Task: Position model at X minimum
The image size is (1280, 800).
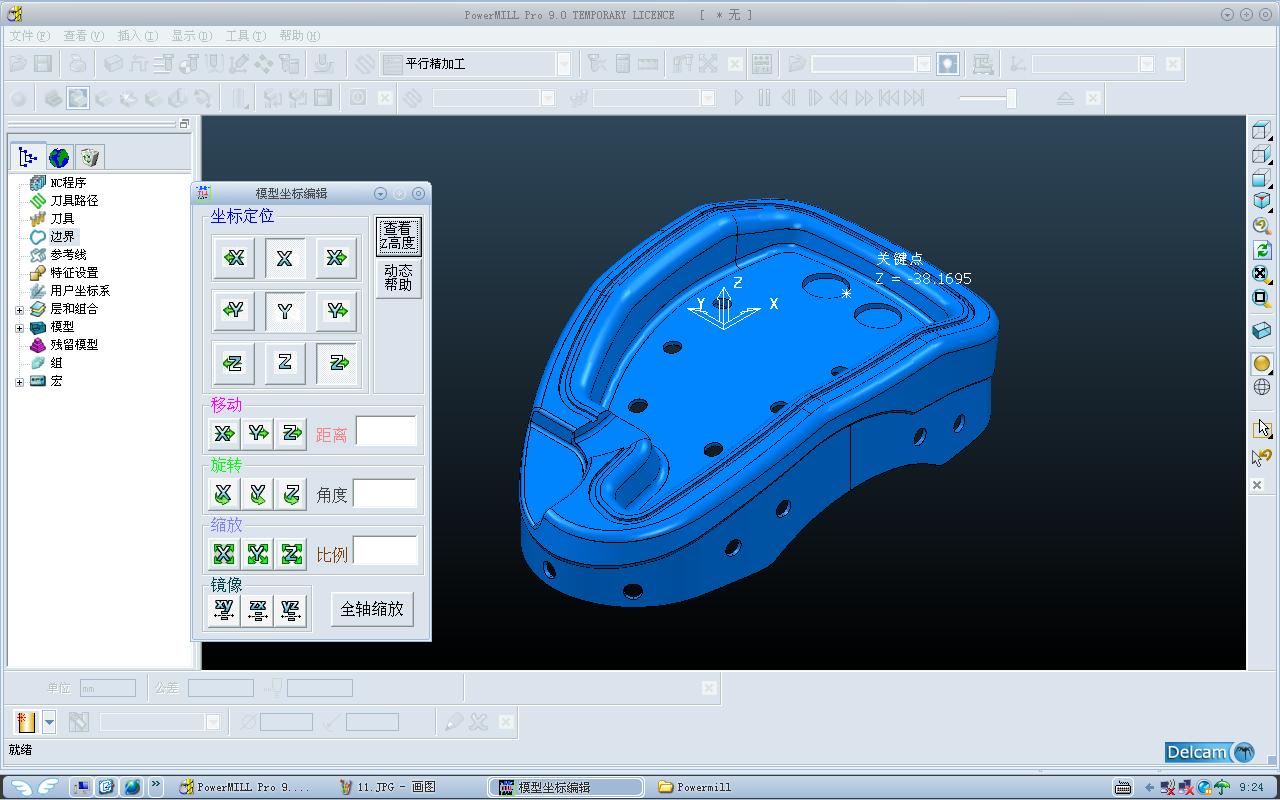Action: tap(234, 258)
